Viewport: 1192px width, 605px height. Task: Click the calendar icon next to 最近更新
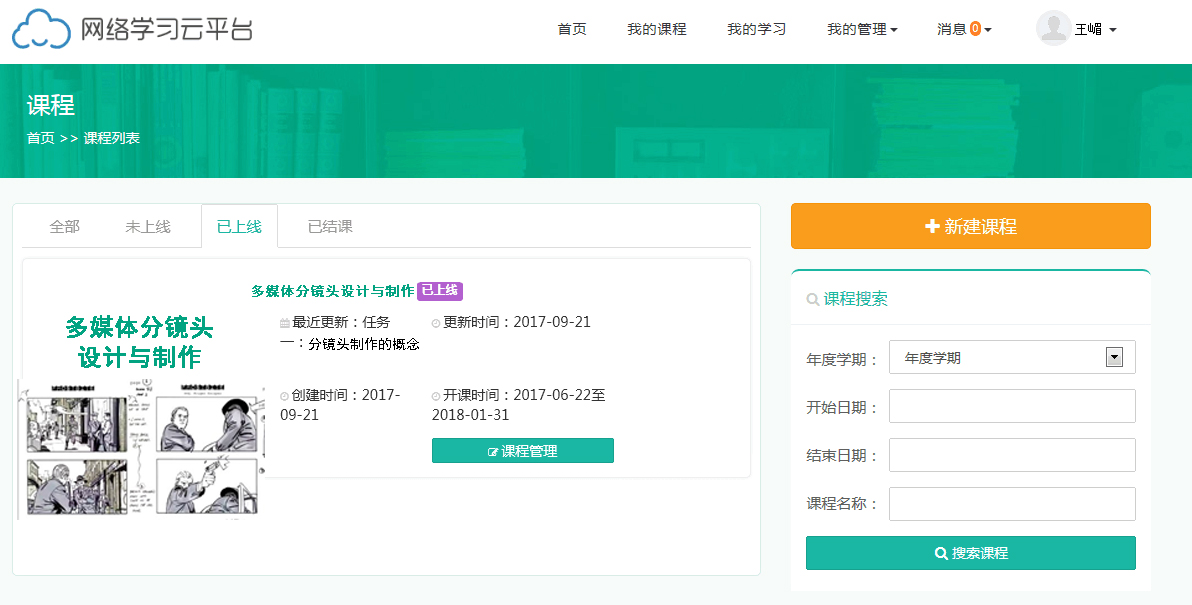click(286, 322)
